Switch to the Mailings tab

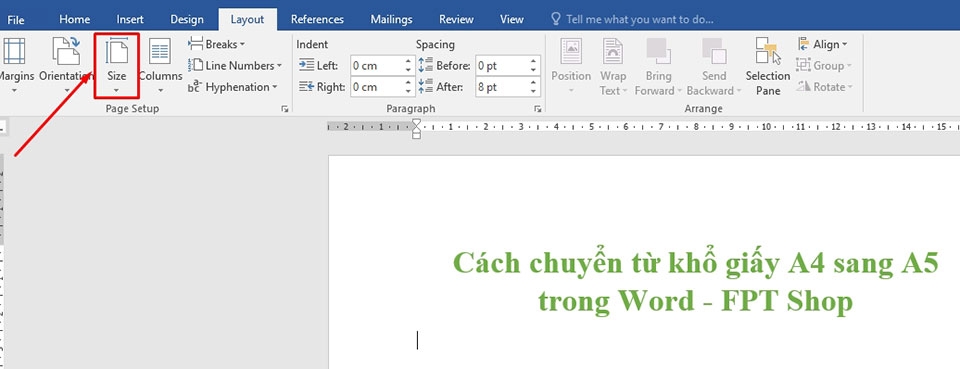tap(391, 20)
